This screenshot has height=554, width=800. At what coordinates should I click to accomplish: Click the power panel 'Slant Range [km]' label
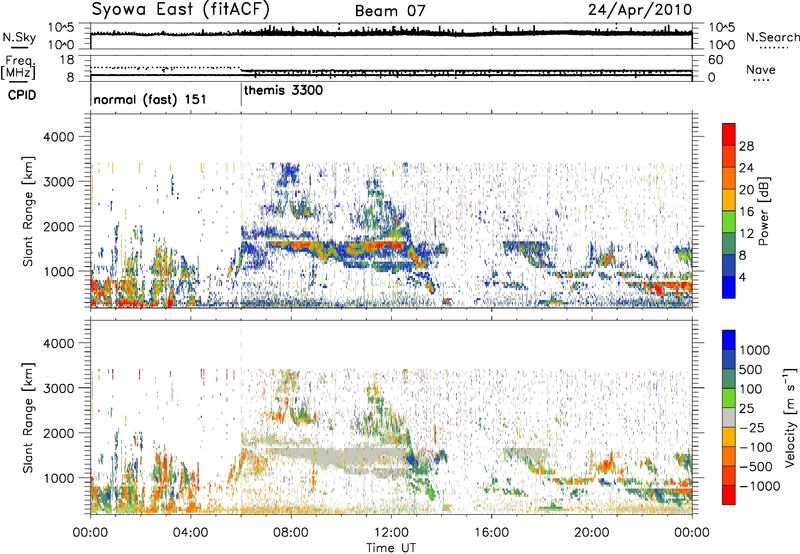(x=28, y=211)
